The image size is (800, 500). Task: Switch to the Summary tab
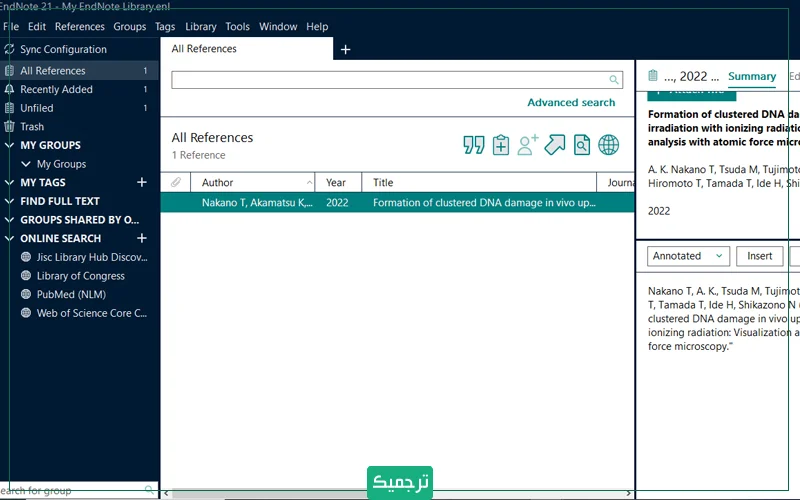[752, 76]
